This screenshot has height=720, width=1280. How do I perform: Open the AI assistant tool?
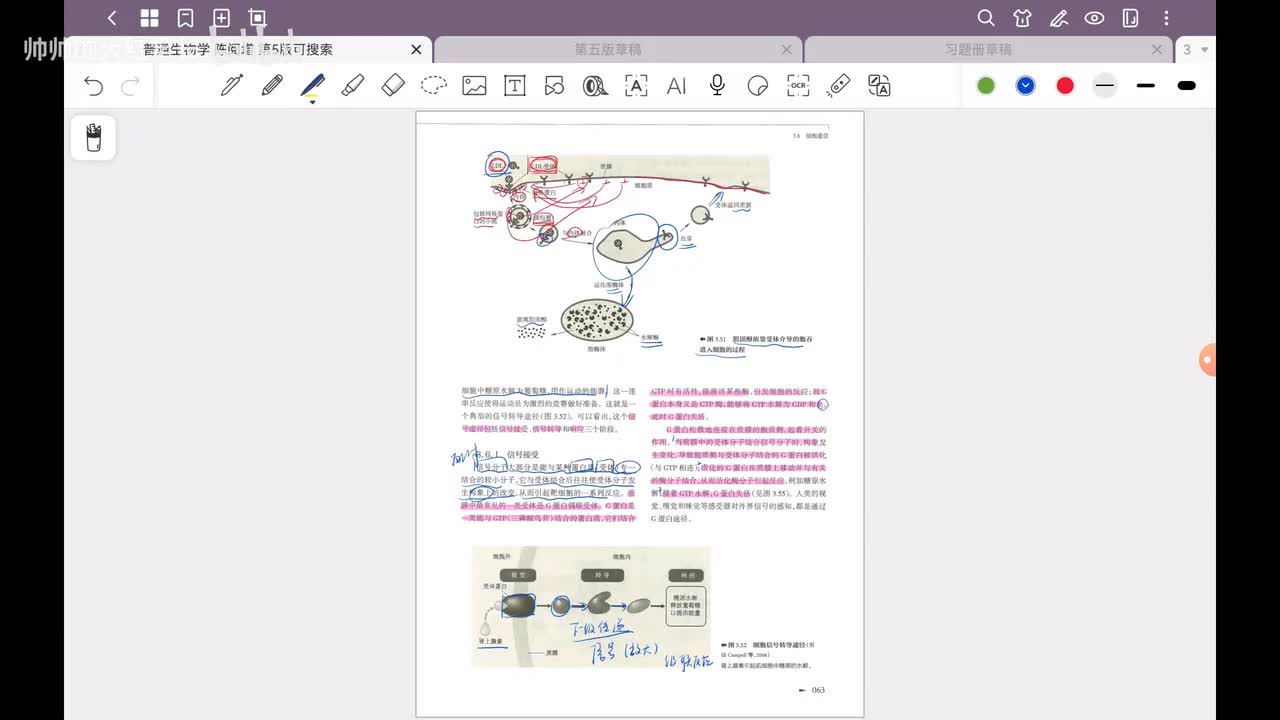coord(676,86)
